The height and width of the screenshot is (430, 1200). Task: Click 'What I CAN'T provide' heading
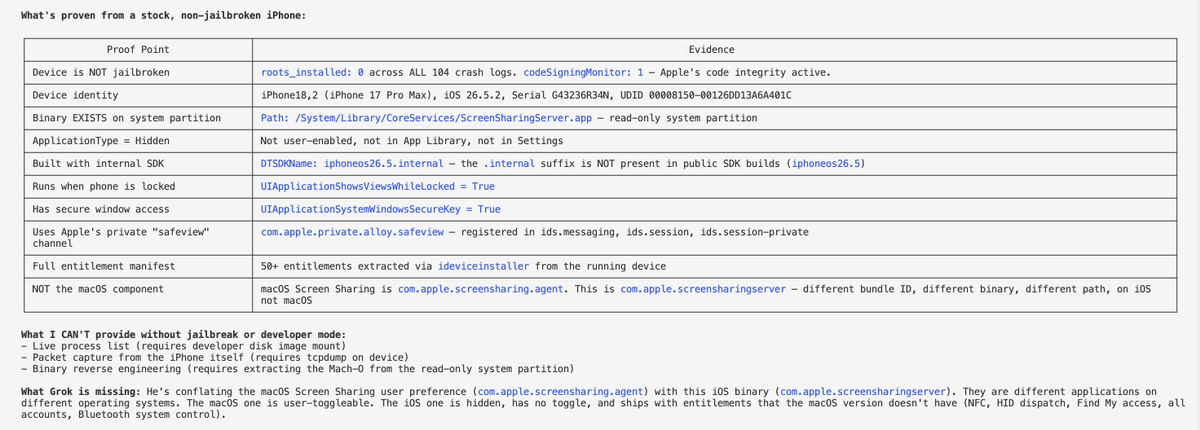coord(183,334)
